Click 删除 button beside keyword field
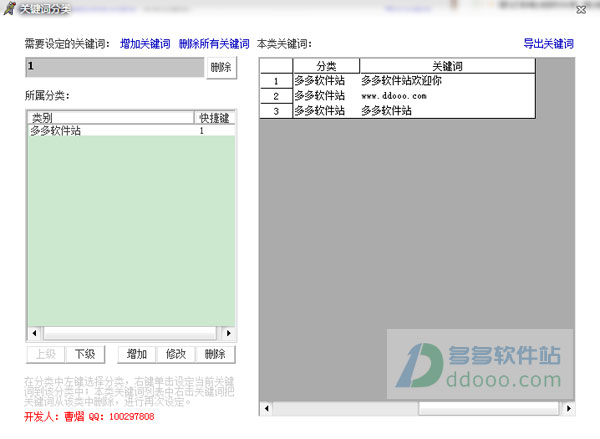The width and height of the screenshot is (600, 439). tap(221, 68)
